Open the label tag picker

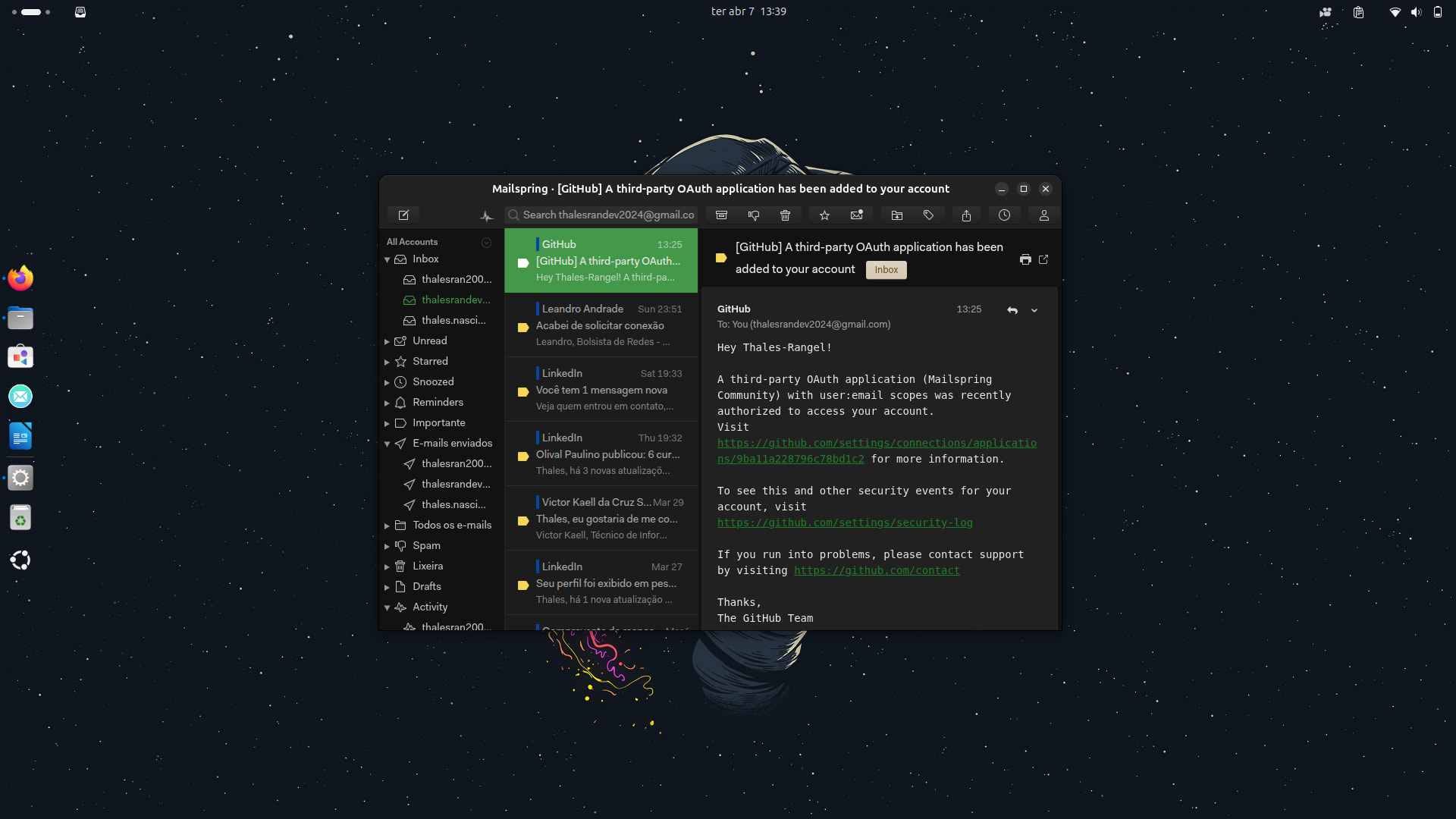(928, 215)
